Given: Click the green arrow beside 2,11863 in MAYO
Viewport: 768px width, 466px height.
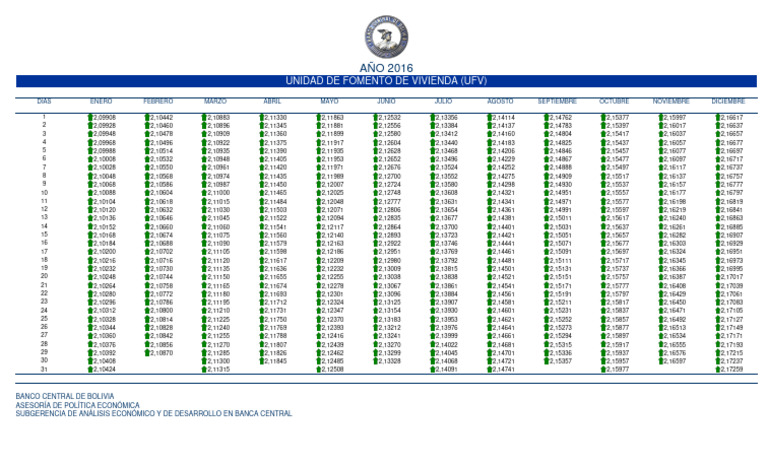Looking at the screenshot, I should point(318,118).
